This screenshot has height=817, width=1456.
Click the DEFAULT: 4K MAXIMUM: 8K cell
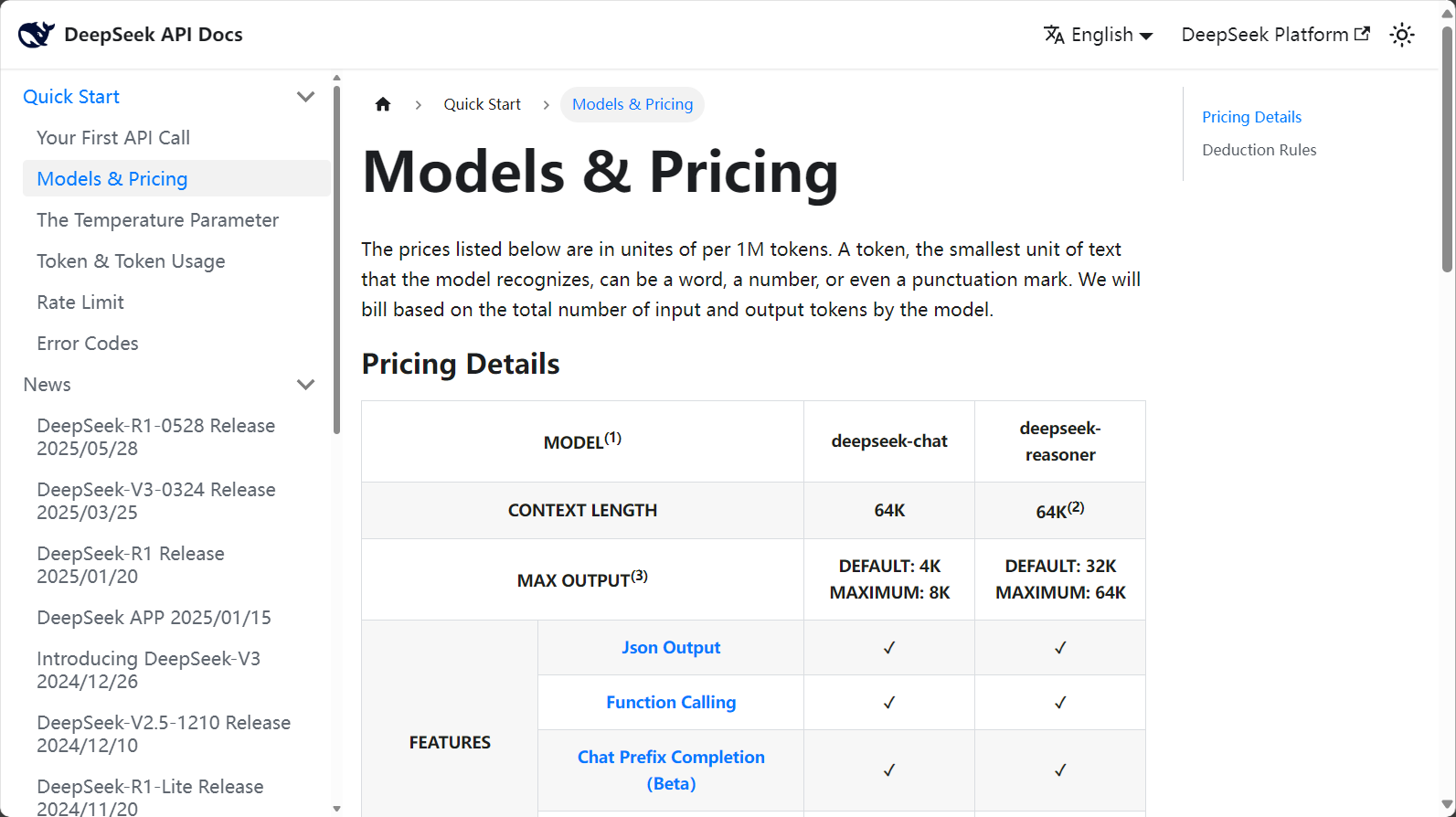889,579
